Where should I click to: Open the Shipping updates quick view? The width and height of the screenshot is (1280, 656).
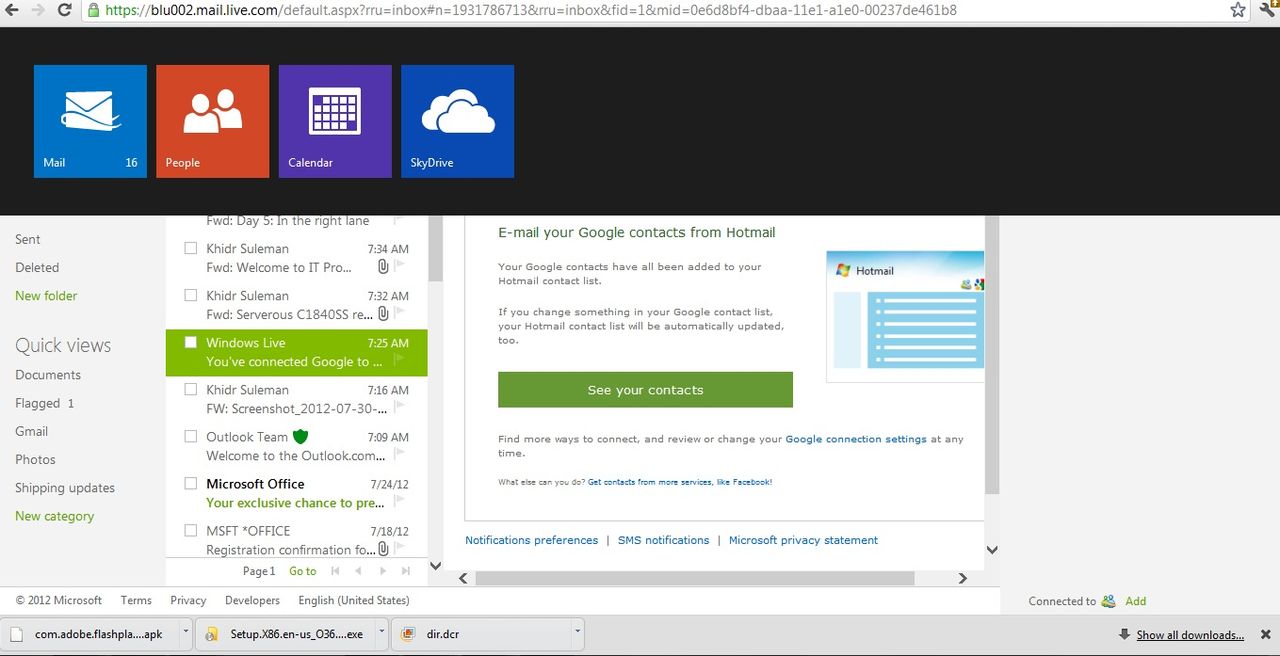click(65, 488)
